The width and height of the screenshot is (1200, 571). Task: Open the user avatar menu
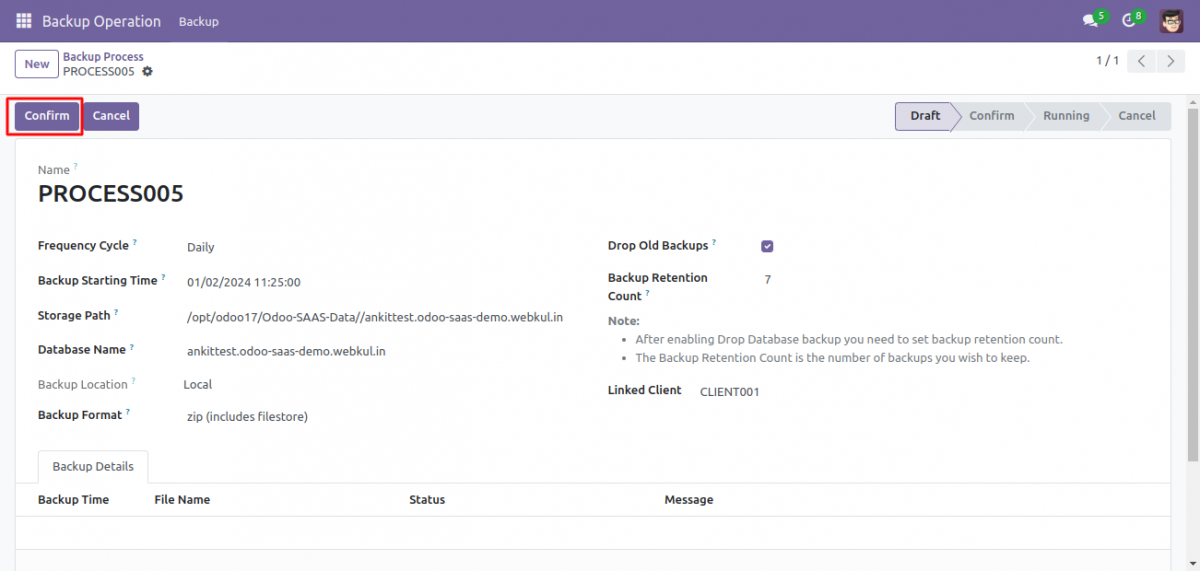(x=1172, y=20)
